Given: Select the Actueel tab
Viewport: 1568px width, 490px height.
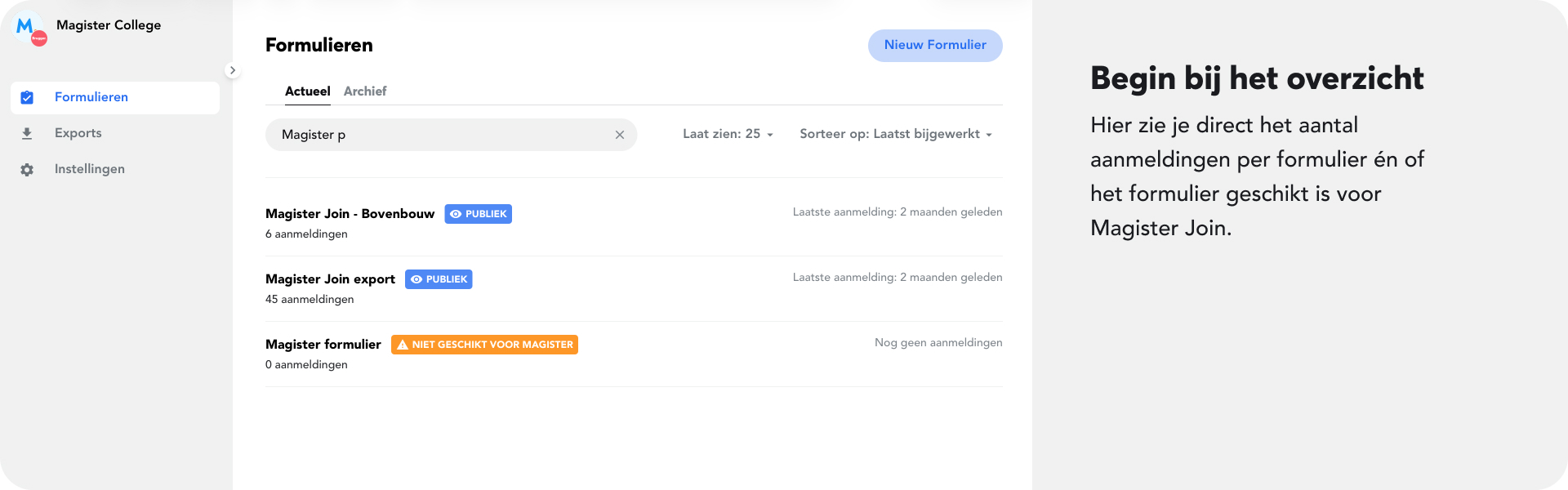Looking at the screenshot, I should click(x=307, y=91).
